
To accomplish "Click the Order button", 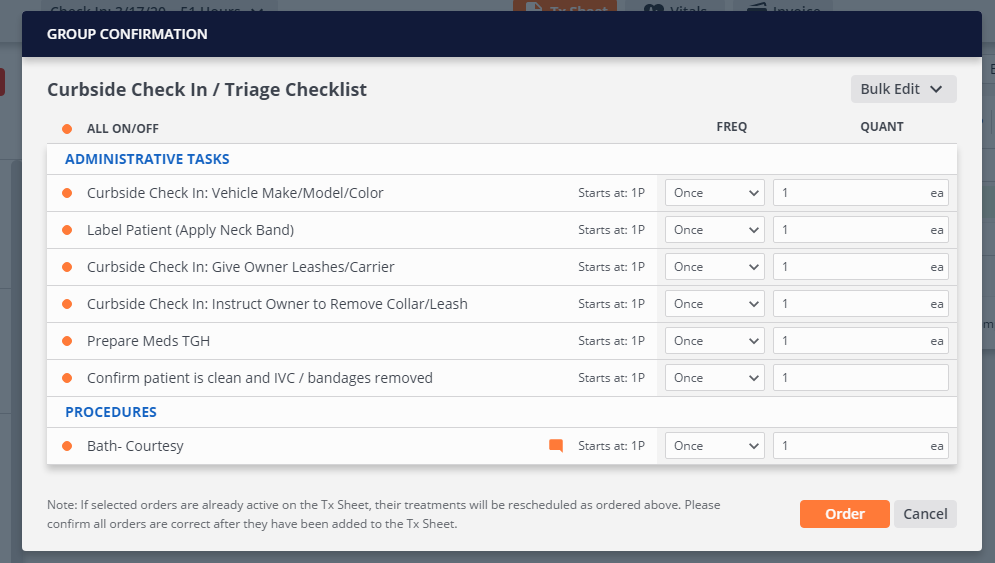I will point(844,514).
